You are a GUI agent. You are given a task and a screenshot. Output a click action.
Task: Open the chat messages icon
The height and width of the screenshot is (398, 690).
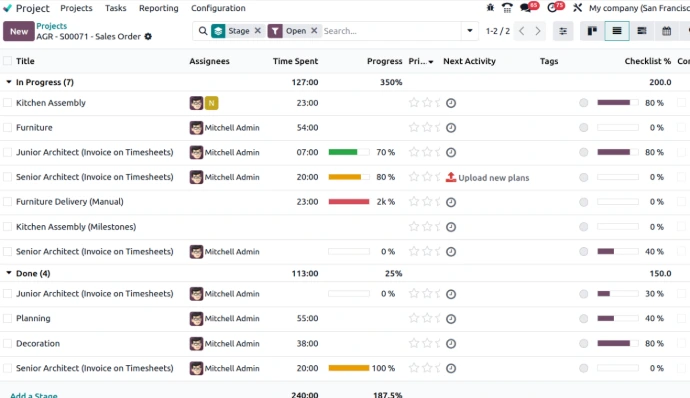(x=525, y=7)
